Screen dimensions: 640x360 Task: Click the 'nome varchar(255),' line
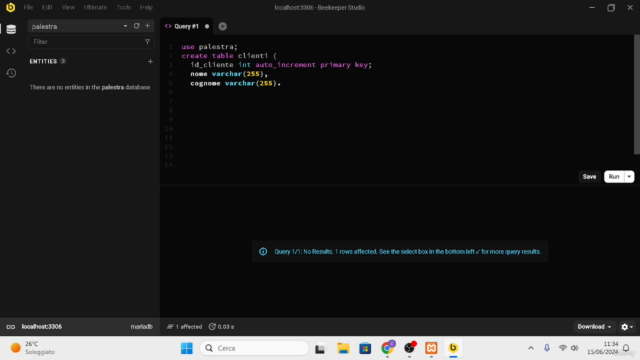229,74
